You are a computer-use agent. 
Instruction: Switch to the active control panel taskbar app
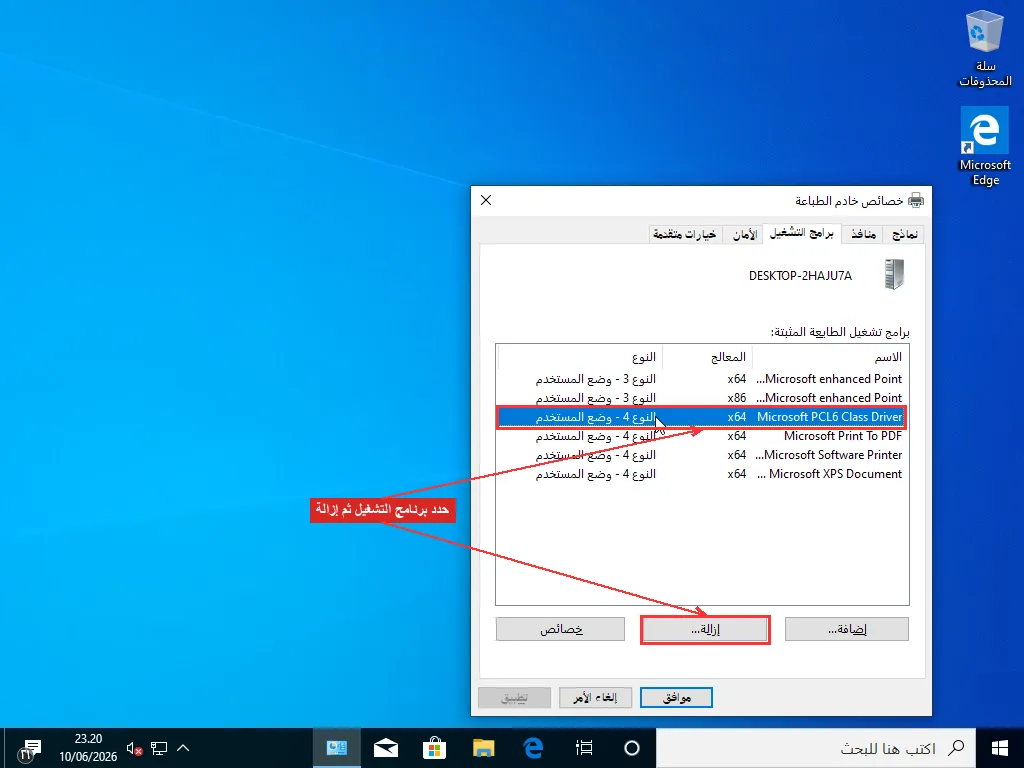click(337, 748)
